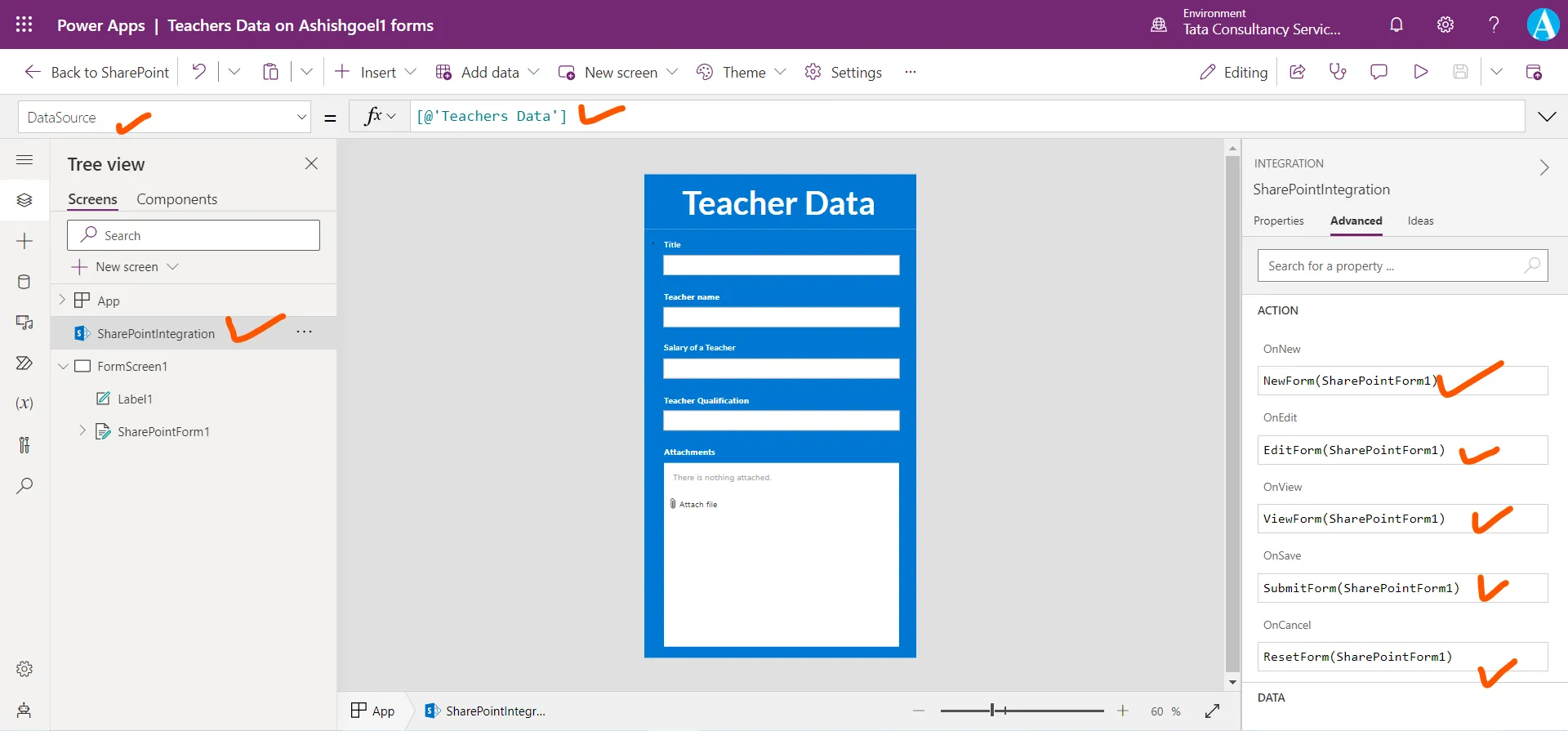Open the left rail Settings gear
Image resolution: width=1568 pixels, height=731 pixels.
pyautogui.click(x=24, y=669)
